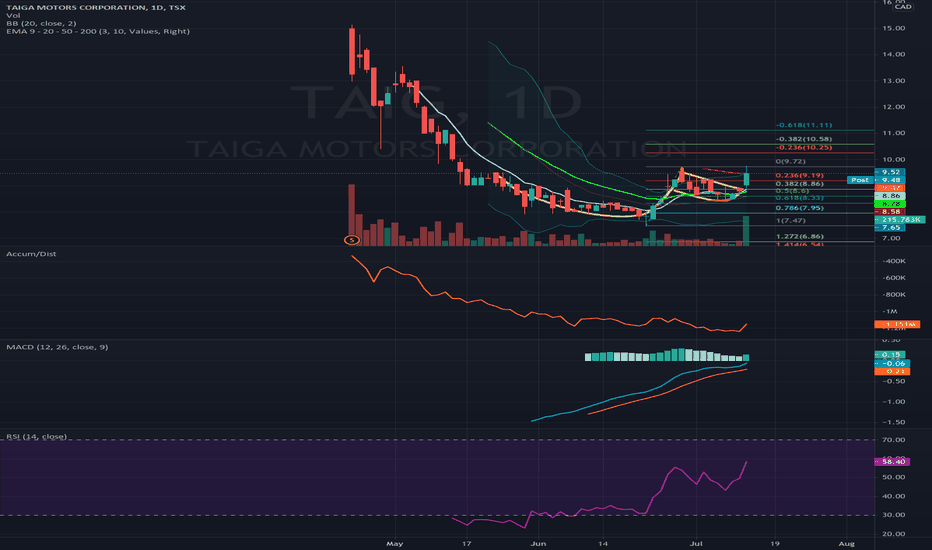
Task: Click the 30.00 RSI axis tick
Action: [x=895, y=515]
